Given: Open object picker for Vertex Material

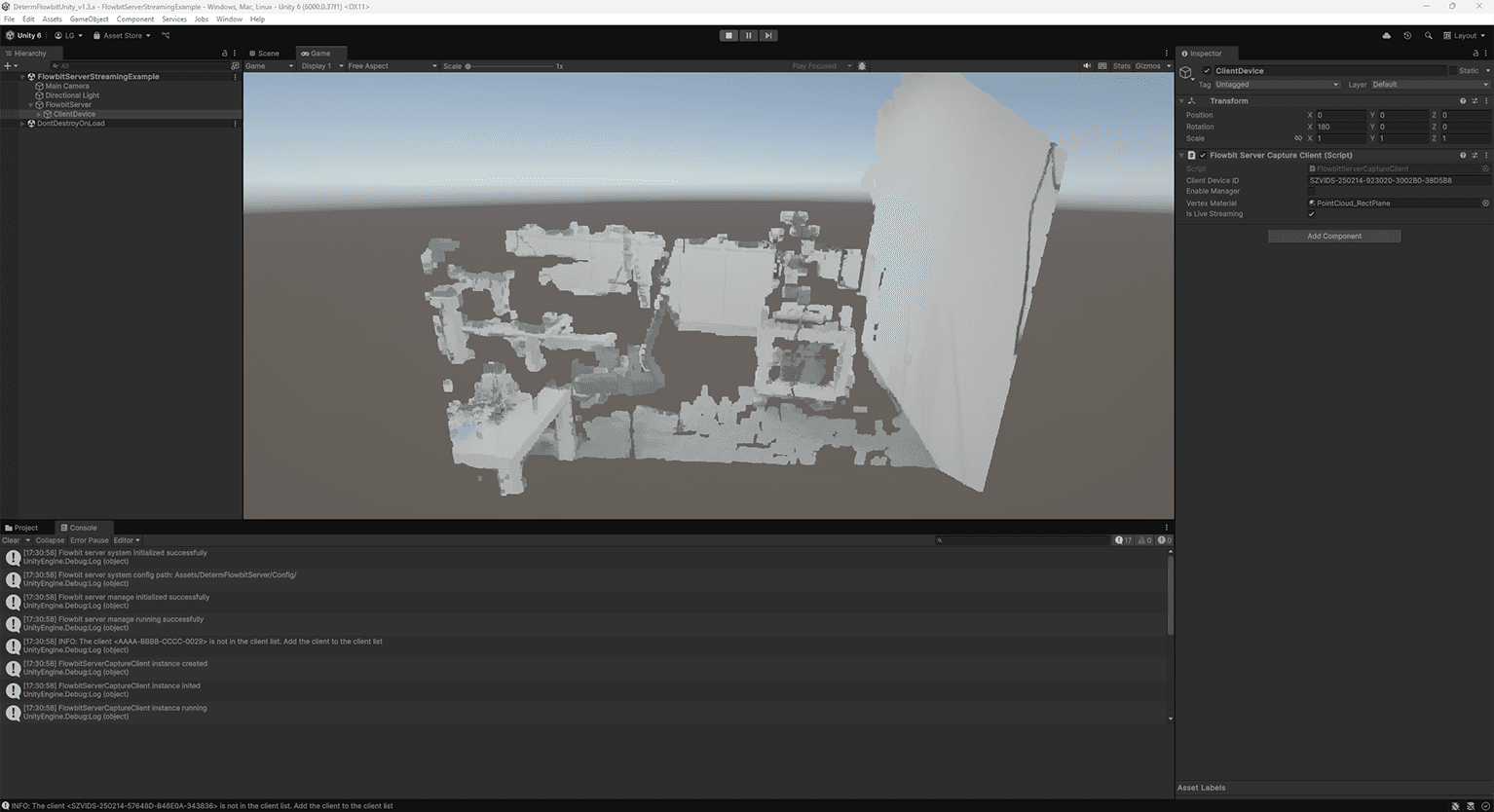Looking at the screenshot, I should 1485,203.
